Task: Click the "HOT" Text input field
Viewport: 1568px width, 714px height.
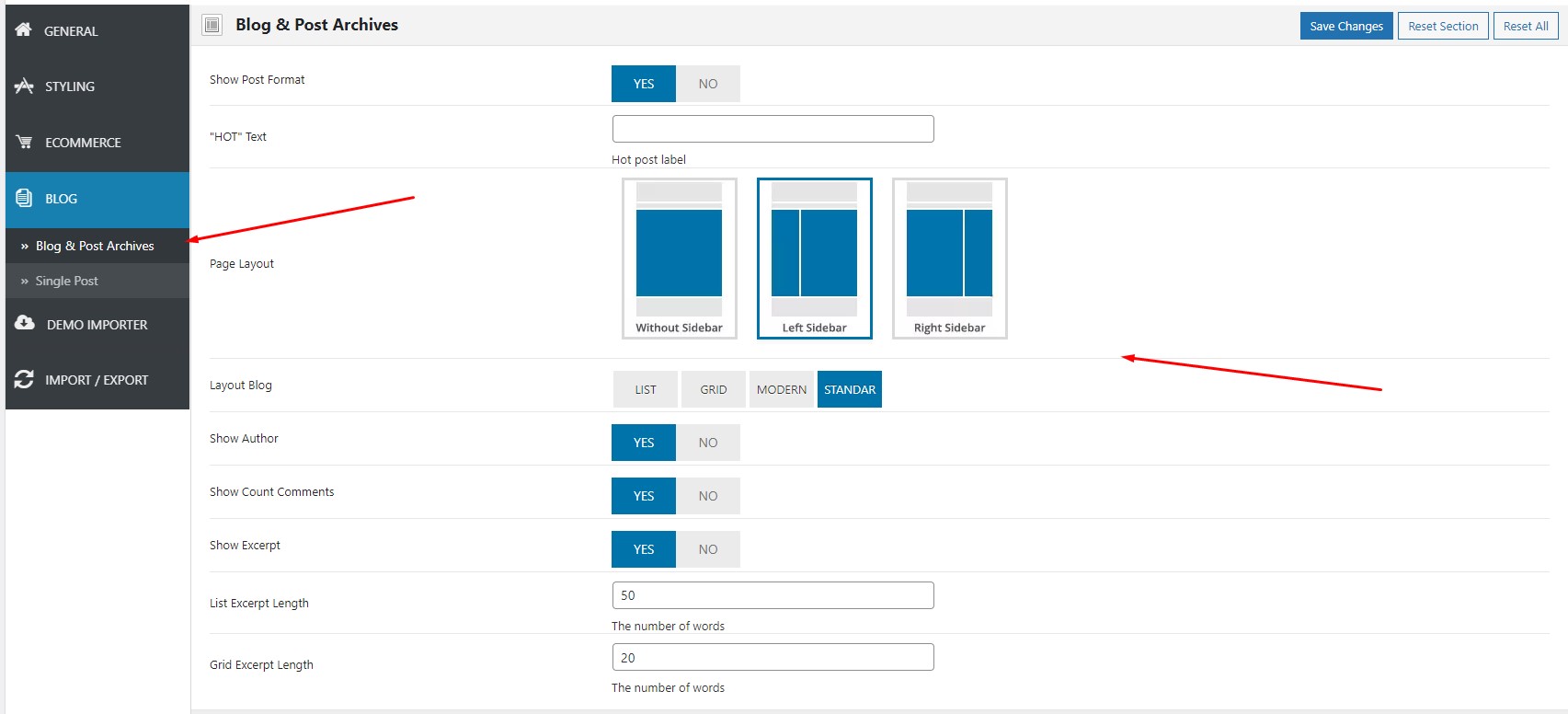Action: 773,129
